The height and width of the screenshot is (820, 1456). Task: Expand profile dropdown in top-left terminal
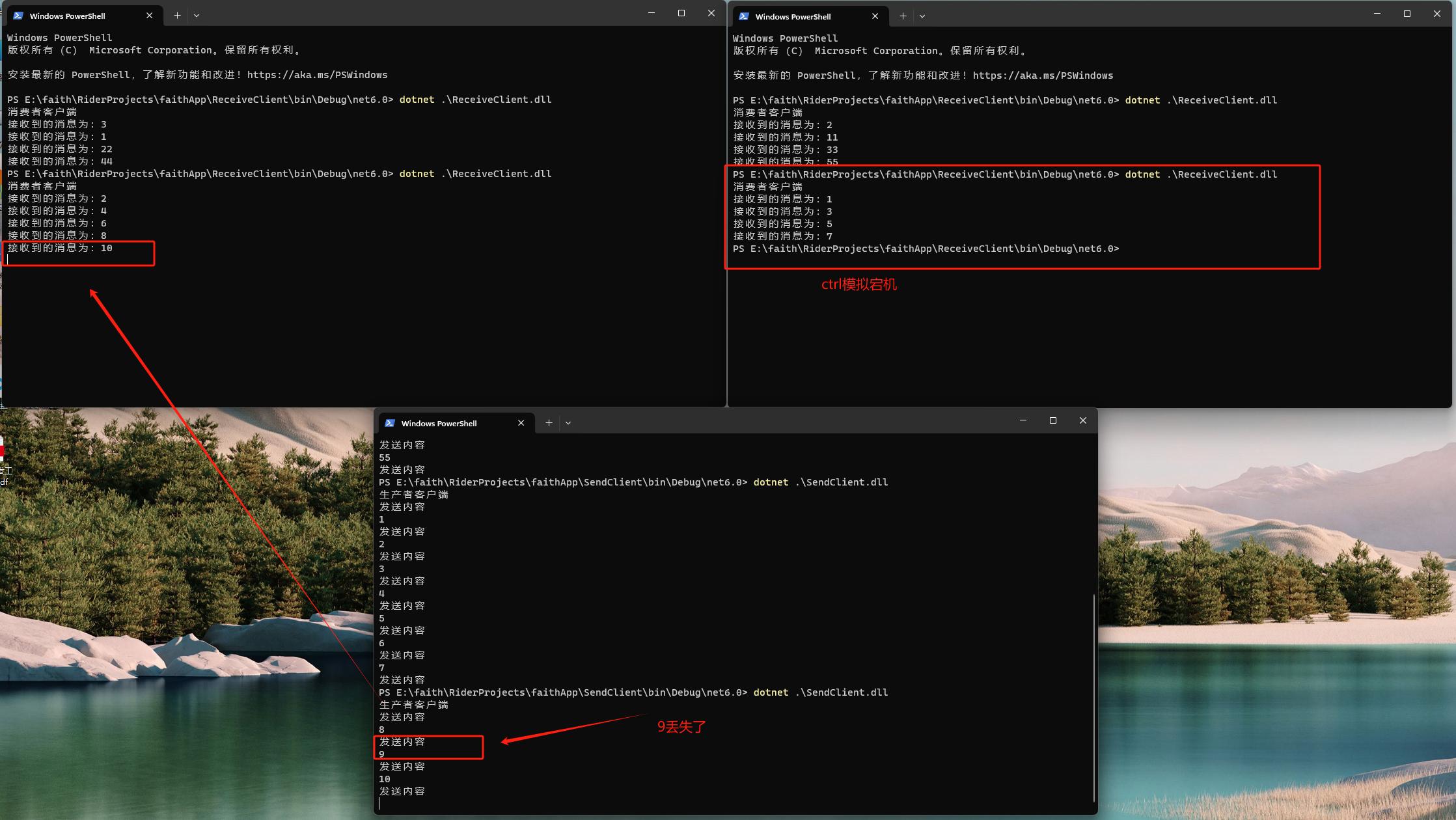pos(197,16)
